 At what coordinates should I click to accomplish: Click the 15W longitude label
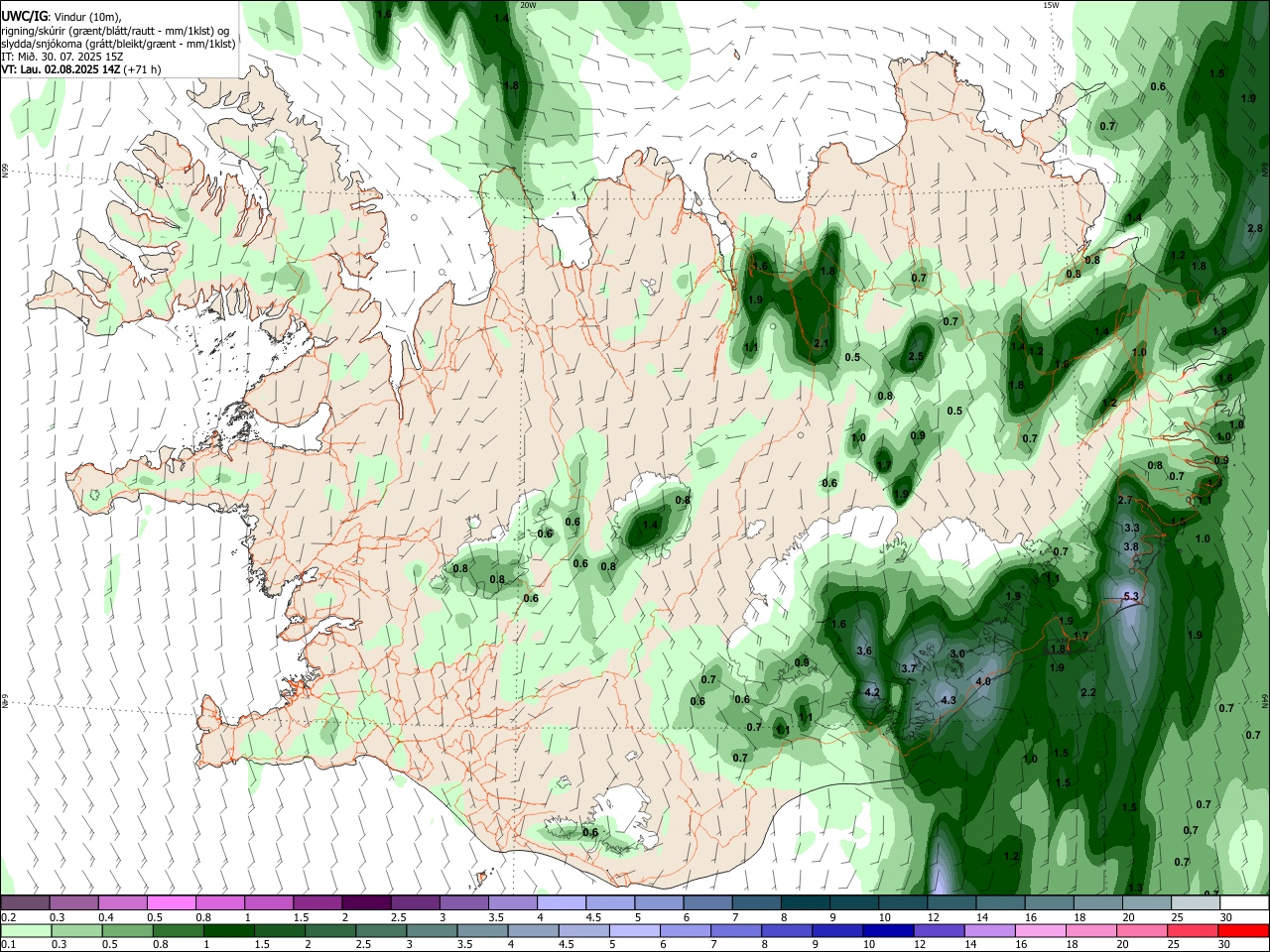point(1051,5)
